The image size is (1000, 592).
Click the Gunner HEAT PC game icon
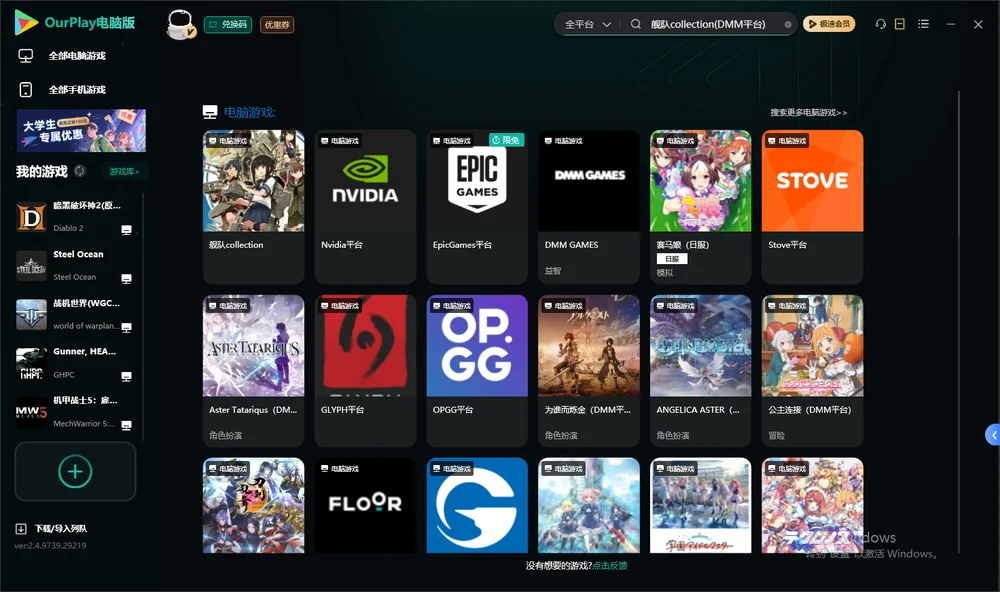31,364
